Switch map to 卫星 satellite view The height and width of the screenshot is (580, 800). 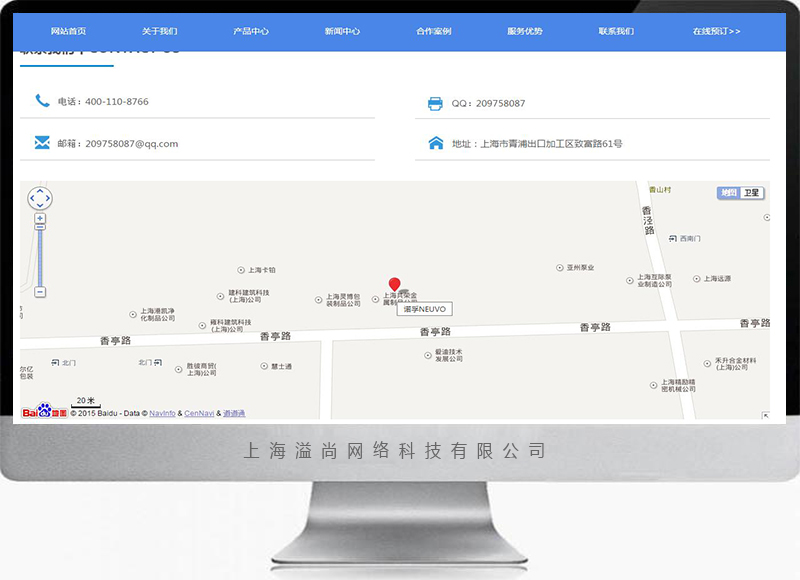point(752,193)
